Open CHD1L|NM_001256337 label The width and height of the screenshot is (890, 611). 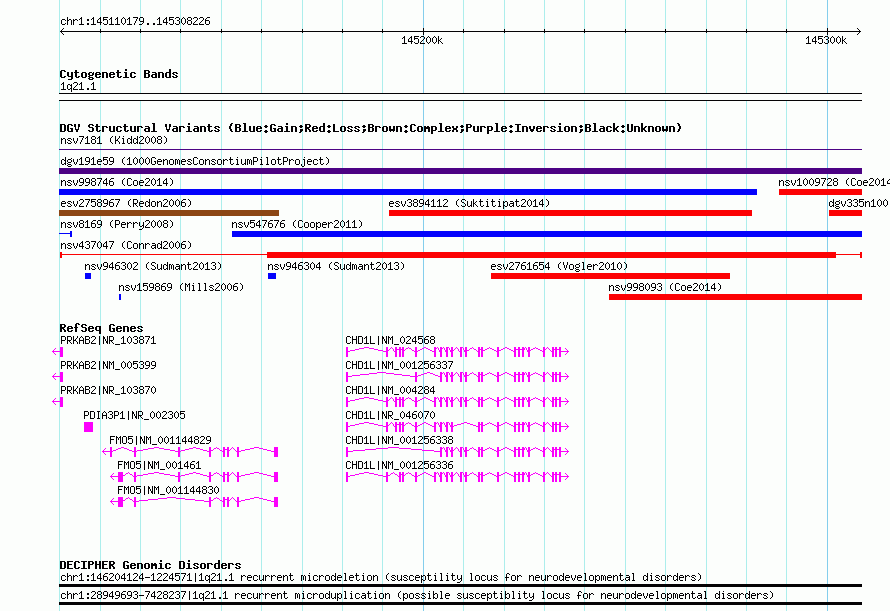pyautogui.click(x=400, y=366)
